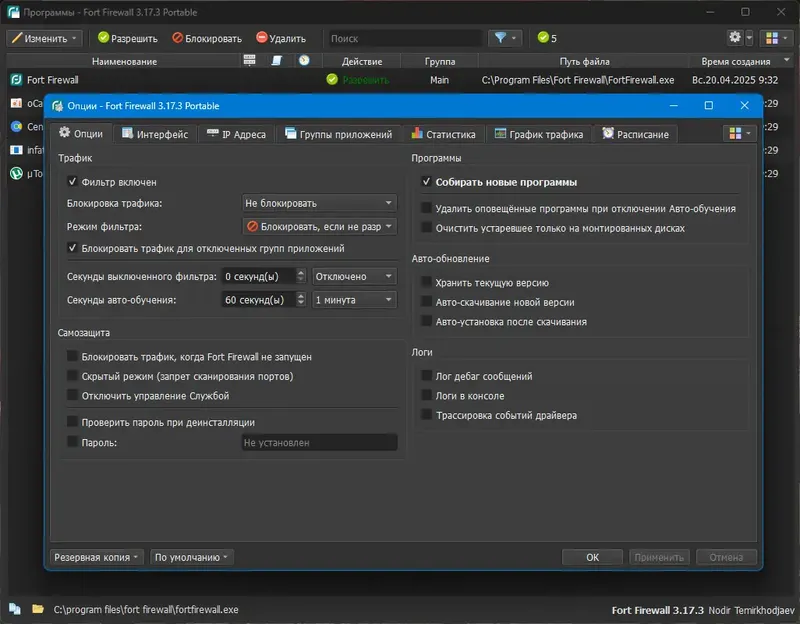Click the Время создания column header

click(x=735, y=61)
